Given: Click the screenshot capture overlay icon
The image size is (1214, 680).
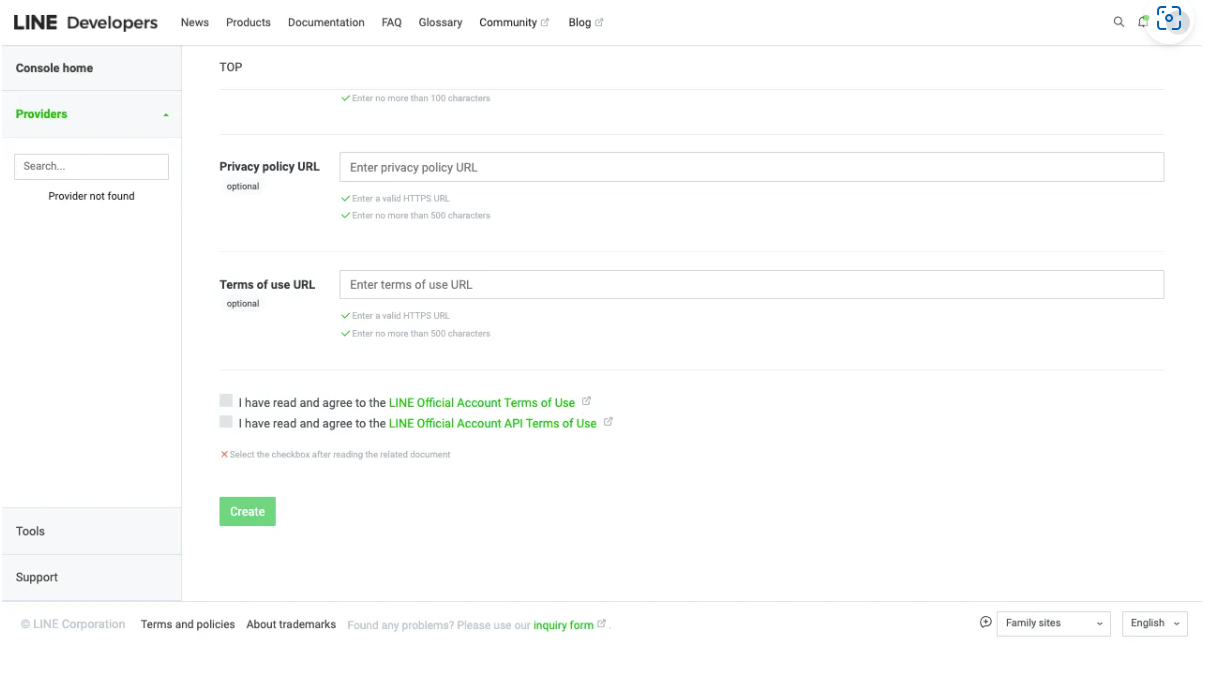Looking at the screenshot, I should (1169, 19).
